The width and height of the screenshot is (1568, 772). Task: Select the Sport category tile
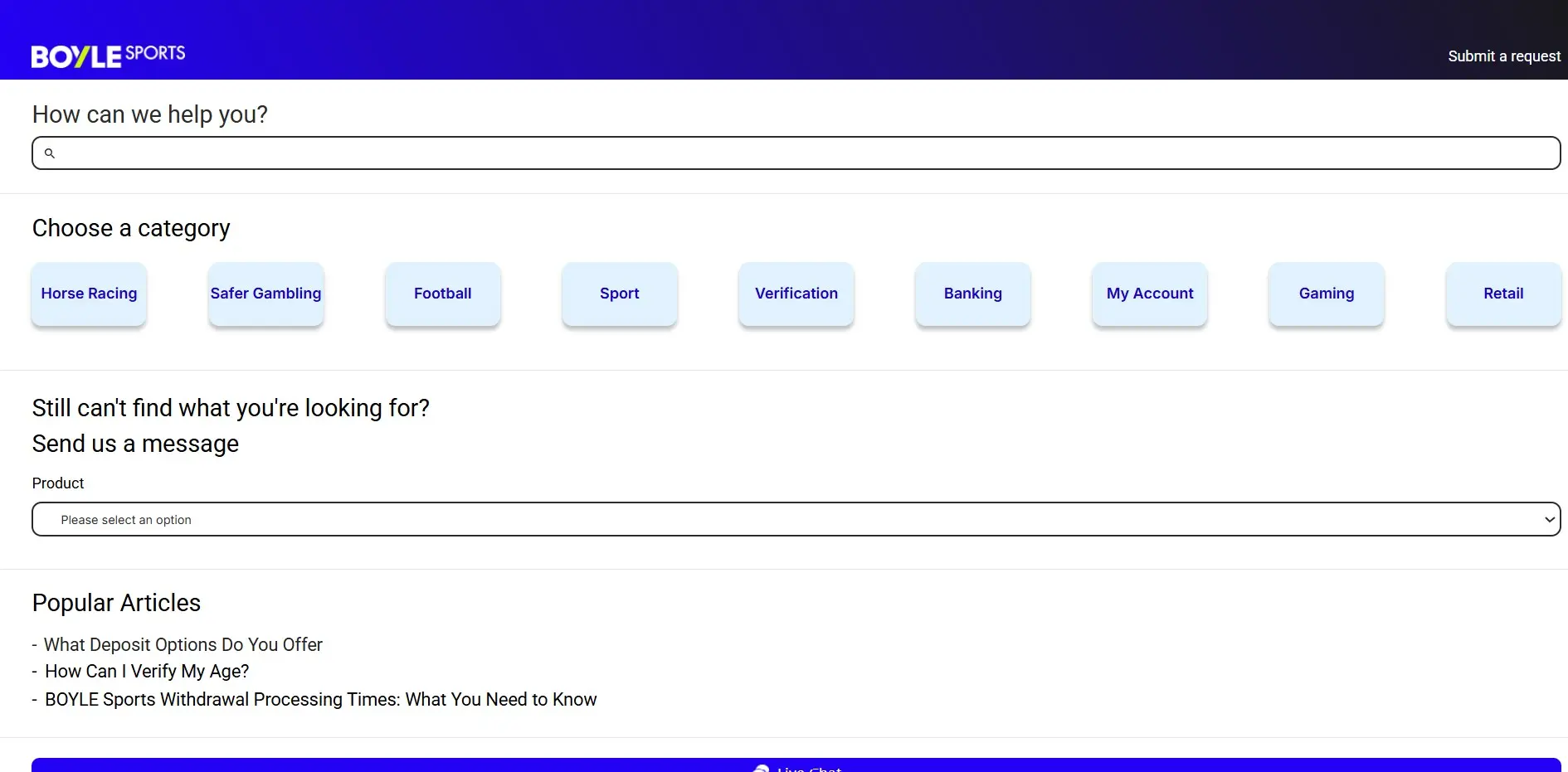(619, 294)
